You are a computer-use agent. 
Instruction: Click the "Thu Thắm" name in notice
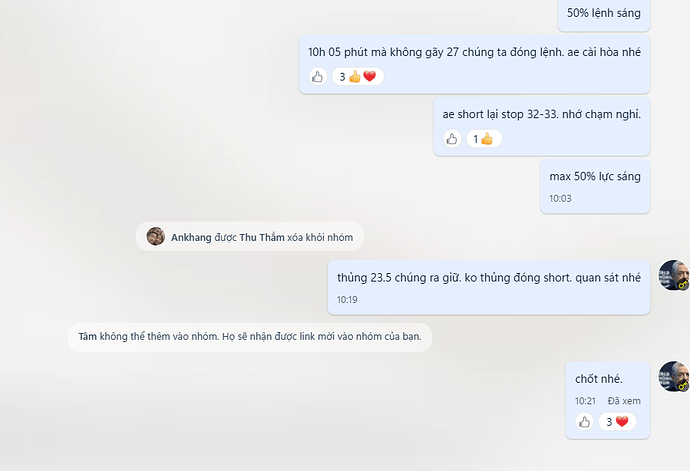[263, 237]
